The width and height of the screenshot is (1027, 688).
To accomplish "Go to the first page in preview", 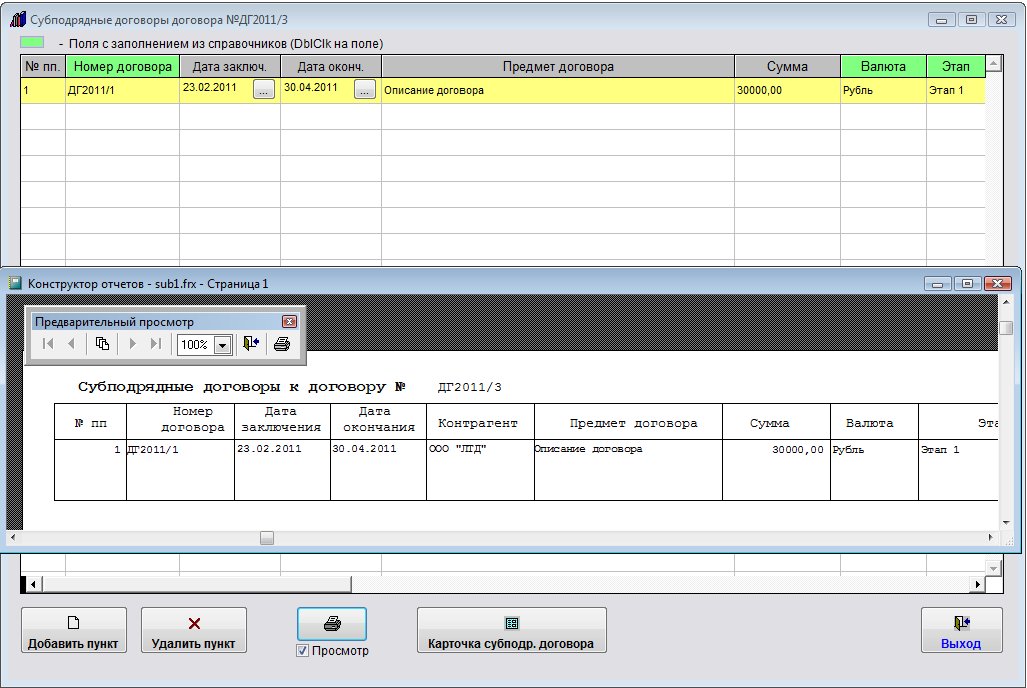I will coord(48,344).
